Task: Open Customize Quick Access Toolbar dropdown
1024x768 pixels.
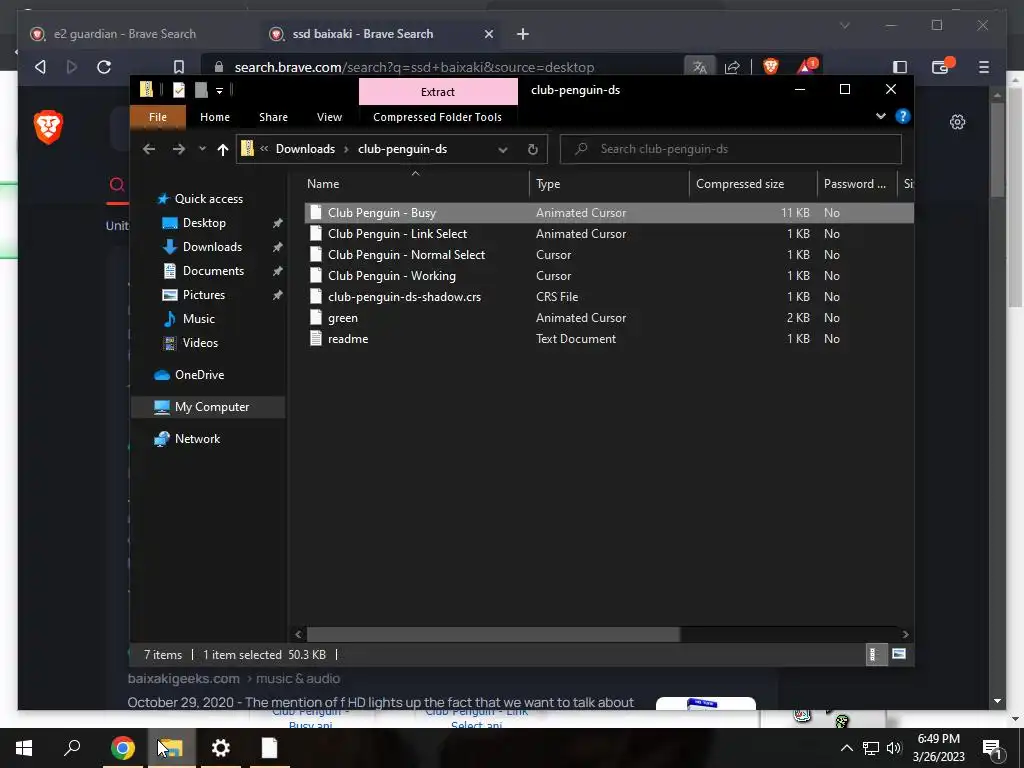Action: pos(219,91)
